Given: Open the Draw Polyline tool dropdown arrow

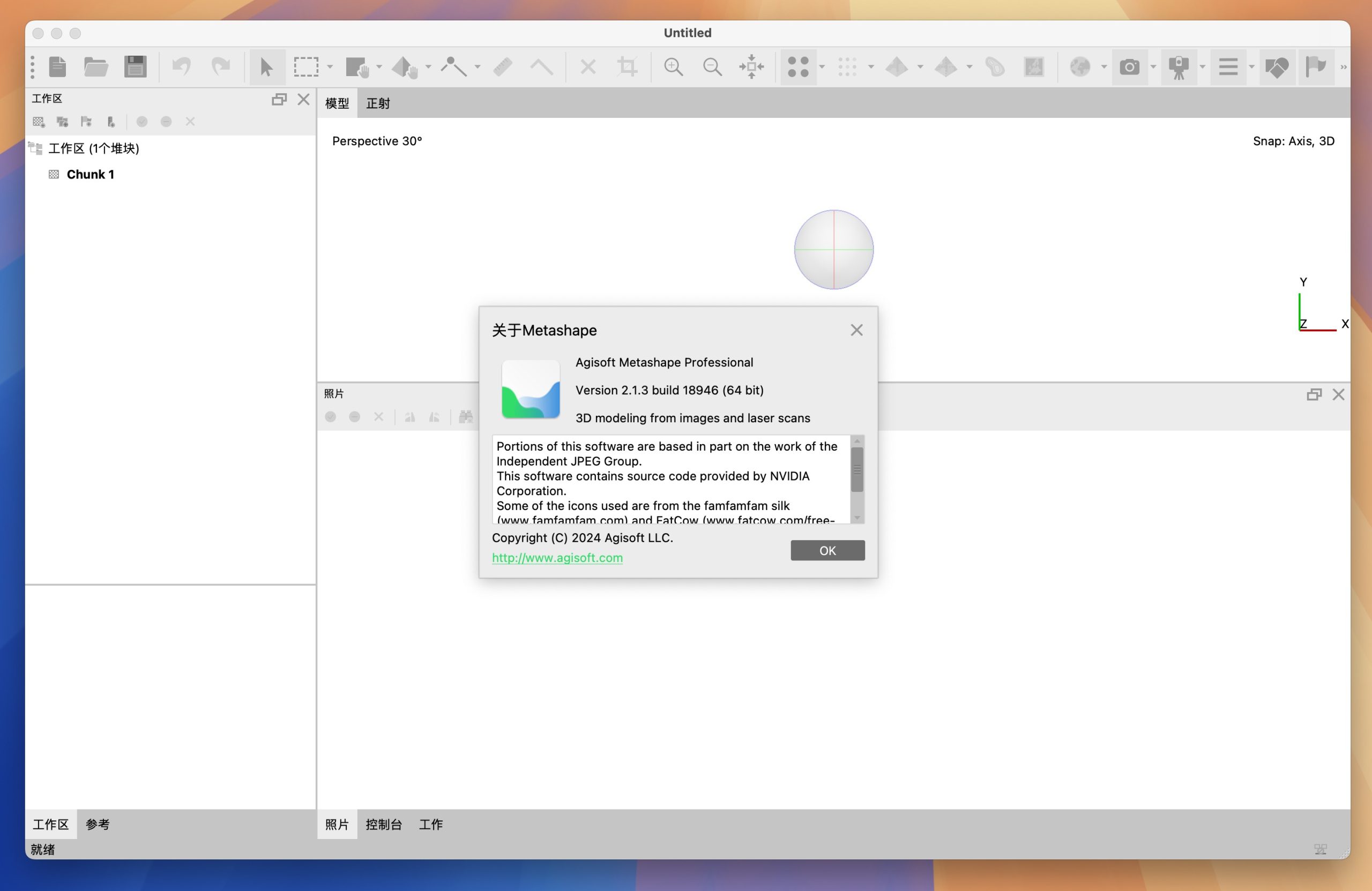Looking at the screenshot, I should (478, 67).
